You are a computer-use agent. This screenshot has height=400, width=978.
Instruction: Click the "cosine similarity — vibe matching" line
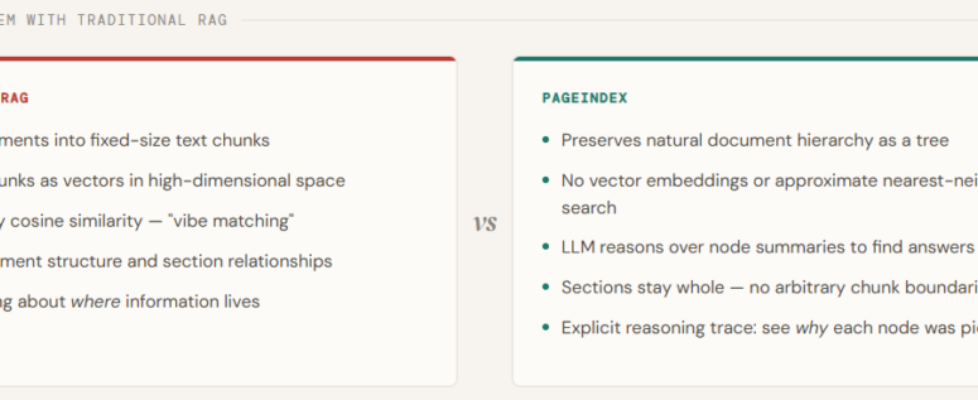(150, 221)
